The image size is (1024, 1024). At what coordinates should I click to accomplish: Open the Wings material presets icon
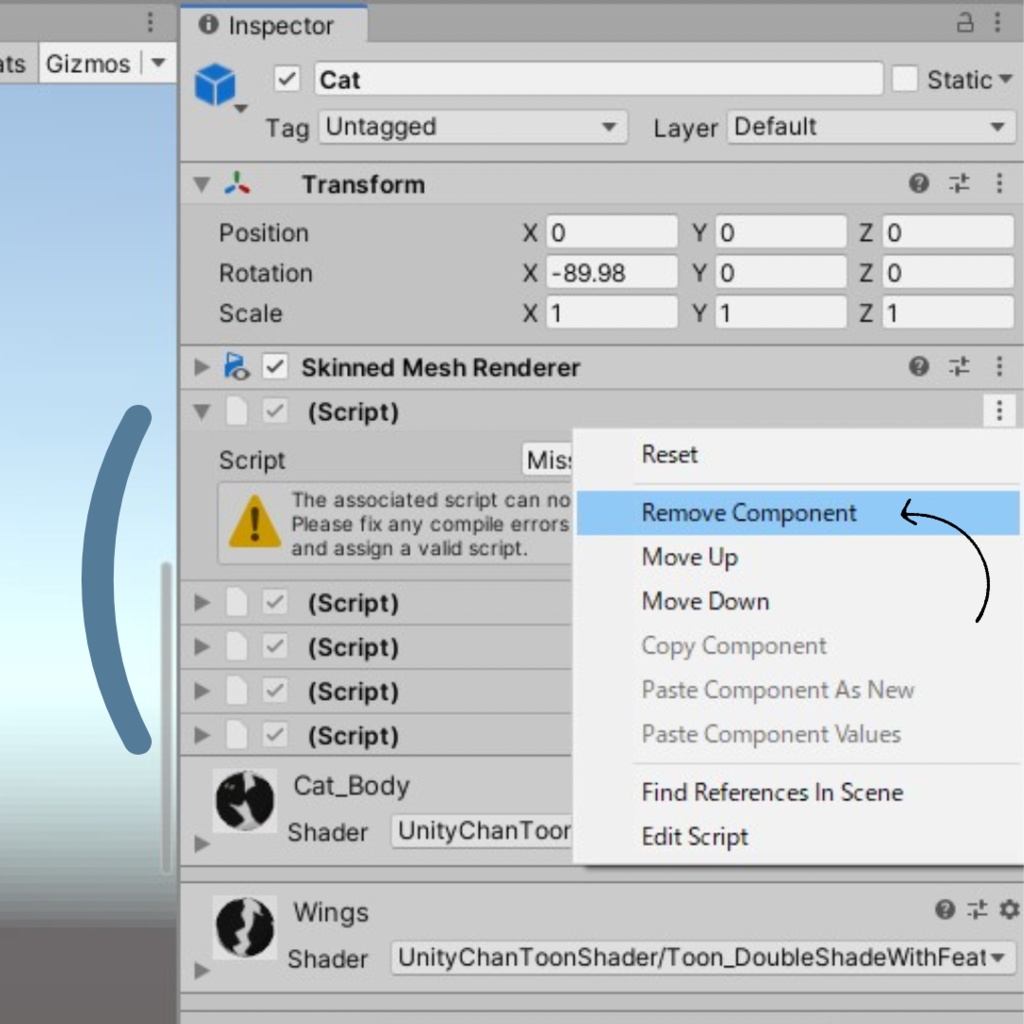click(x=977, y=909)
